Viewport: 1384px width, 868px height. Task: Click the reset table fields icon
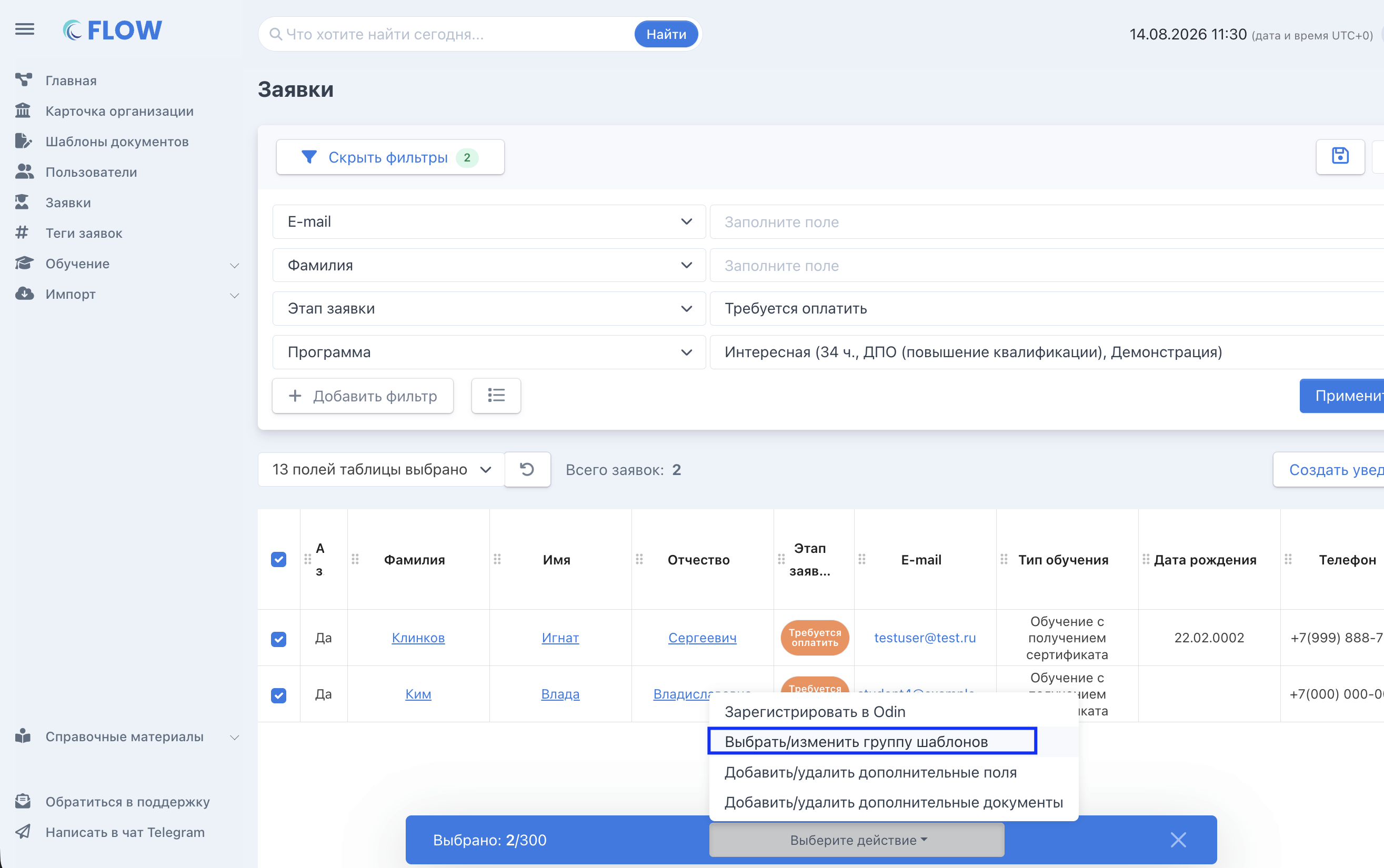click(527, 470)
